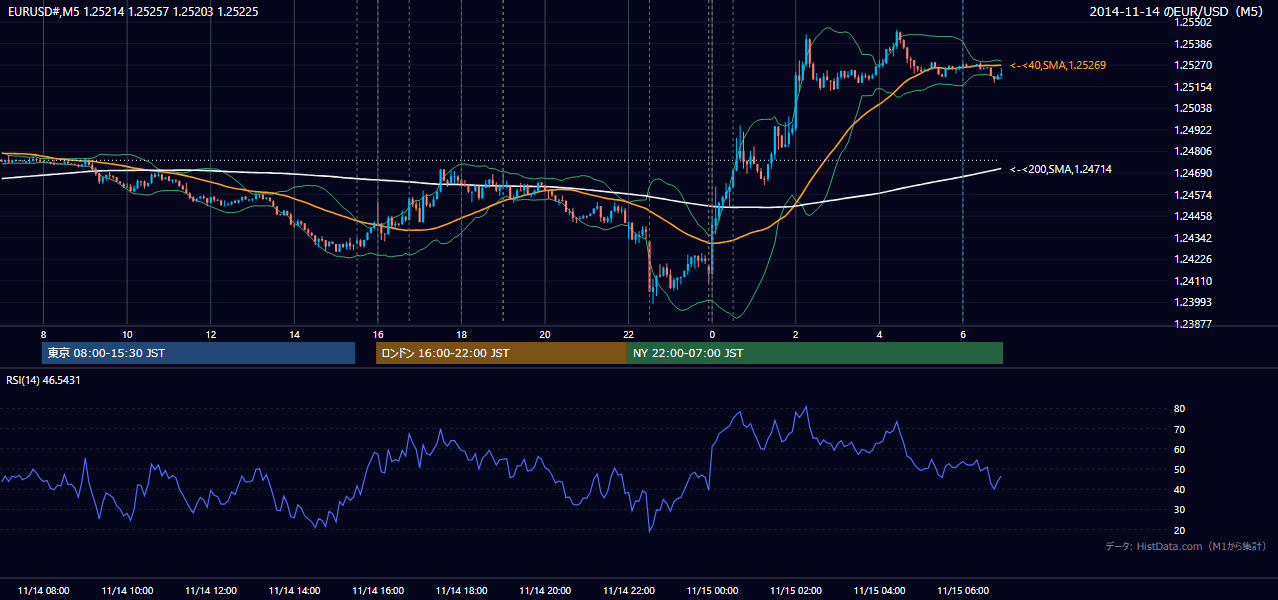The image size is (1278, 600).
Task: Click the 11/14 20:00 bottom time label
Action: 545,591
